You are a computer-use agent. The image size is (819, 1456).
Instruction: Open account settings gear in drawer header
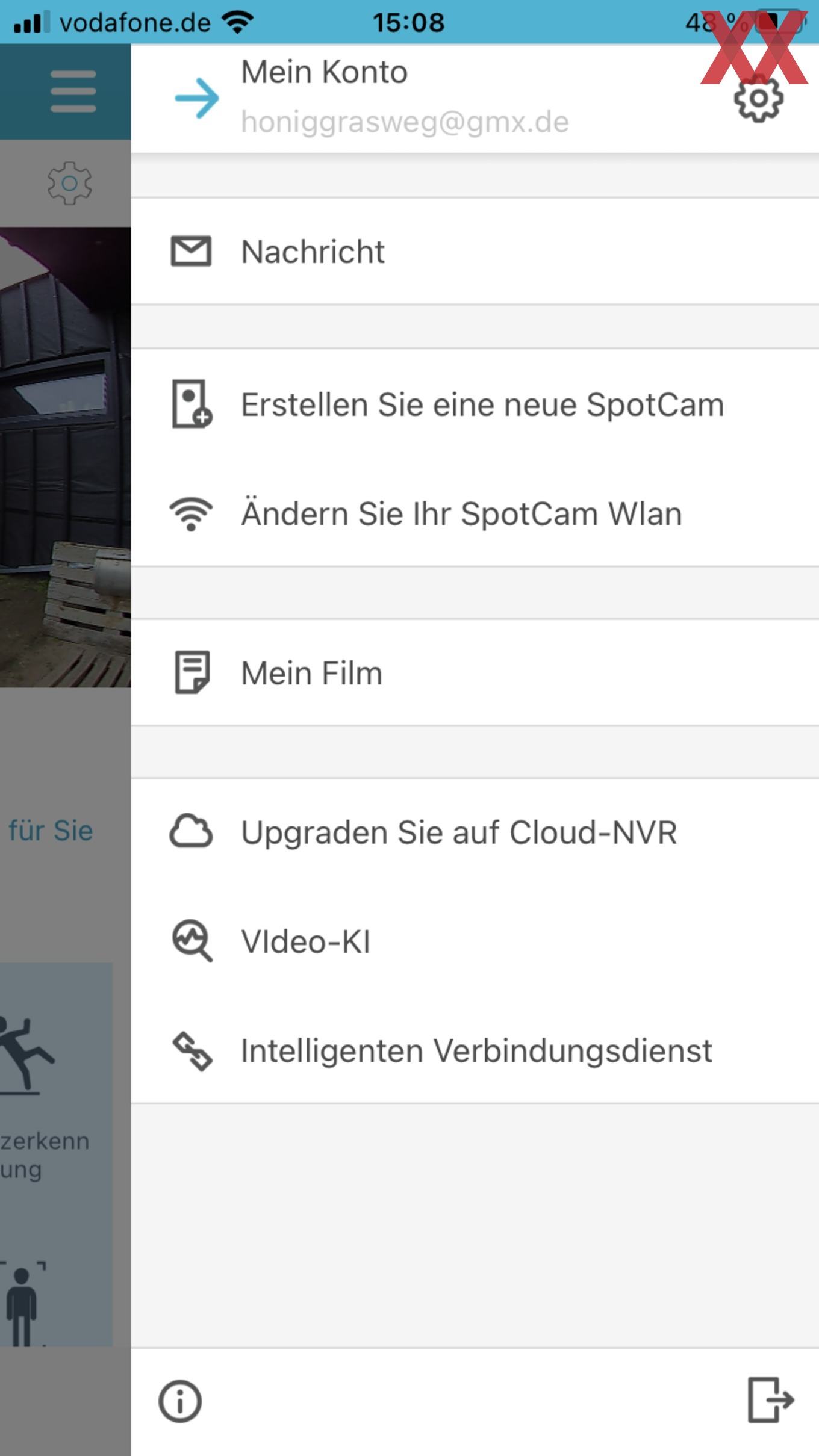tap(759, 99)
